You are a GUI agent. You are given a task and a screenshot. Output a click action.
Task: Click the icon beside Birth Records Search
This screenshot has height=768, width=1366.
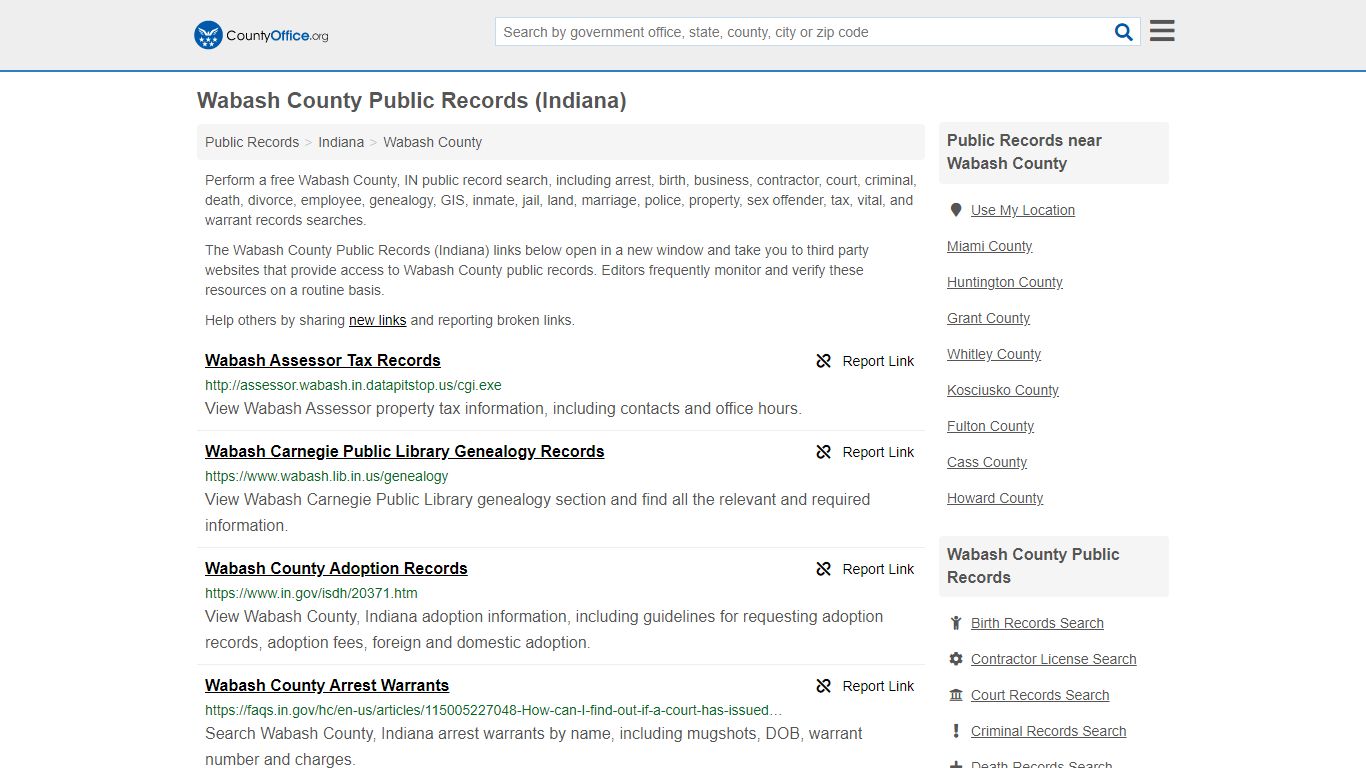tap(956, 623)
